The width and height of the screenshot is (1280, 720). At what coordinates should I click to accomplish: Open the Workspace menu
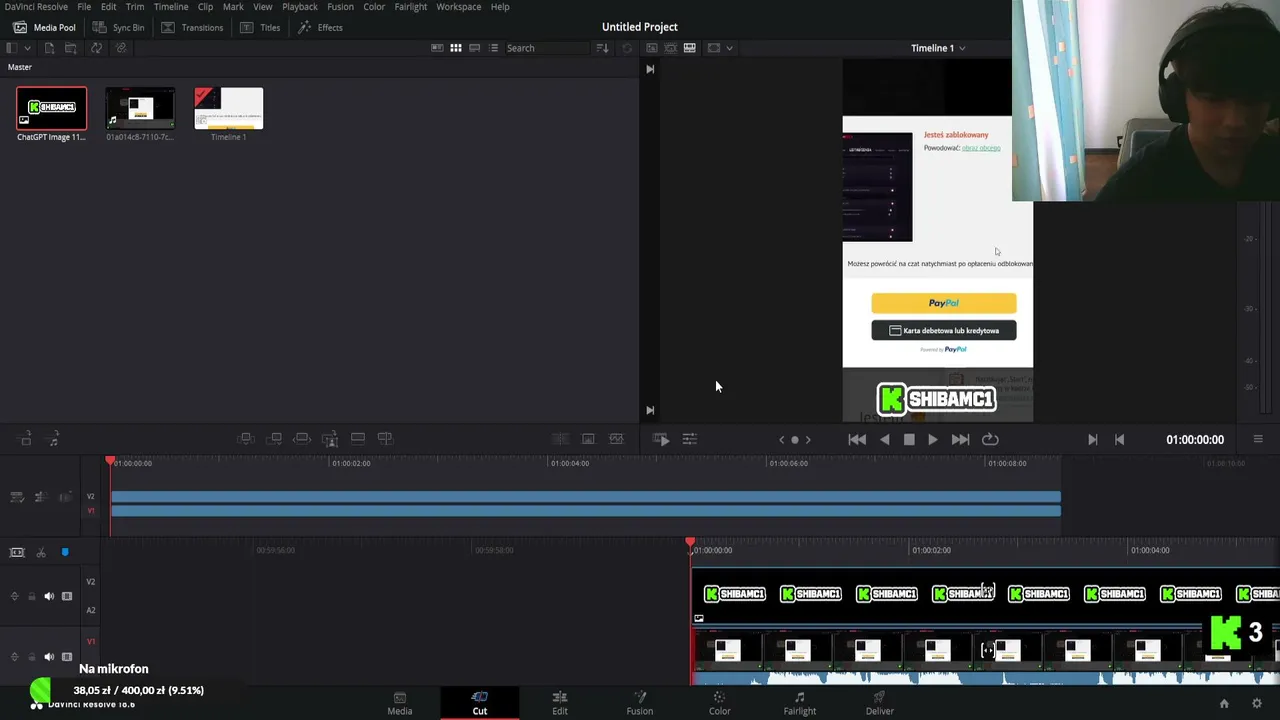point(459,7)
